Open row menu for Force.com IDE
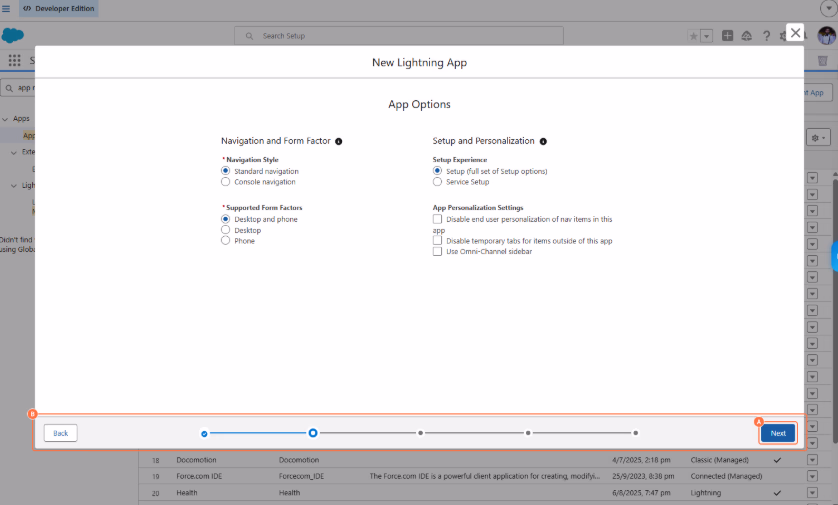 (812, 476)
